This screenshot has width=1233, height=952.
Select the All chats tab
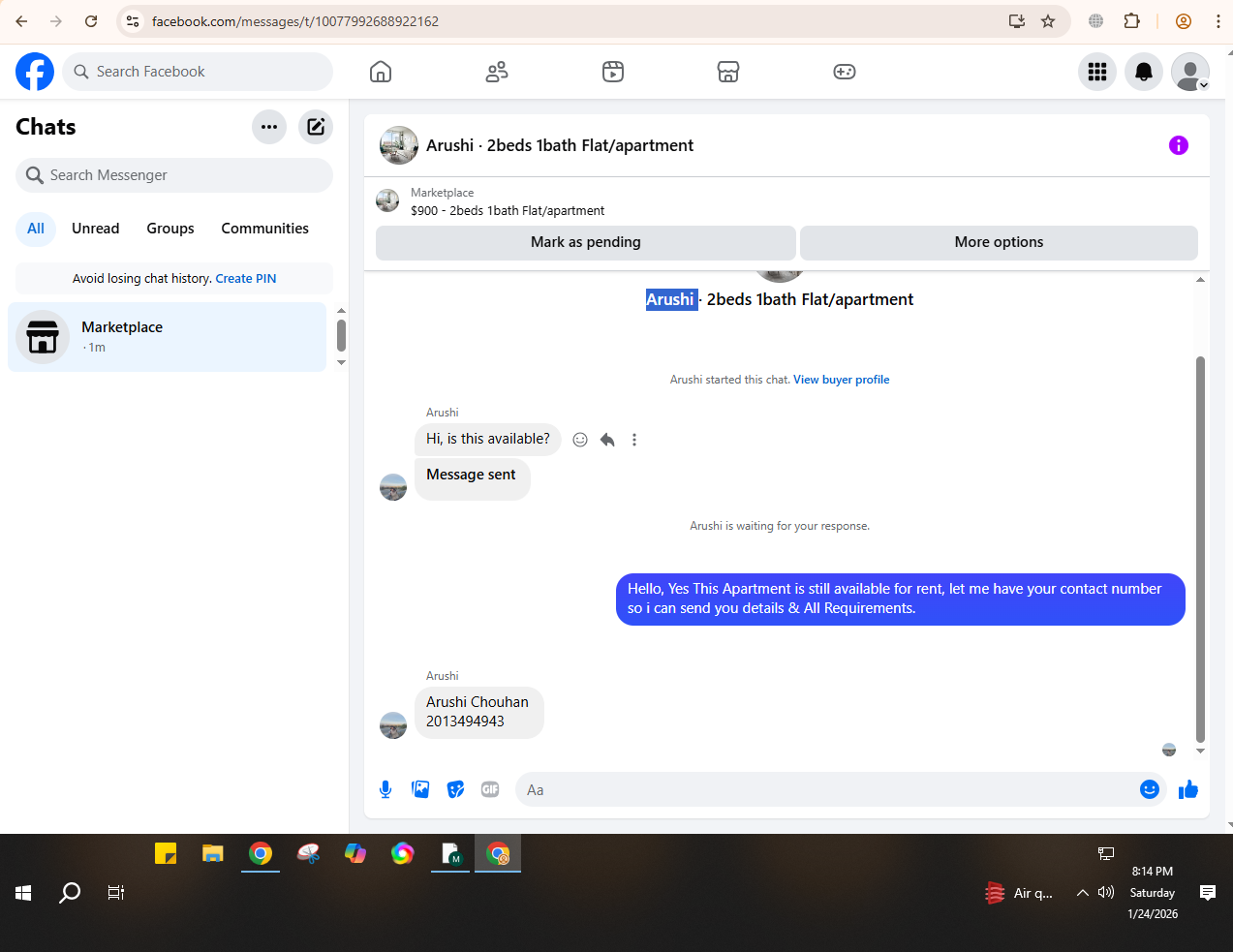[36, 229]
